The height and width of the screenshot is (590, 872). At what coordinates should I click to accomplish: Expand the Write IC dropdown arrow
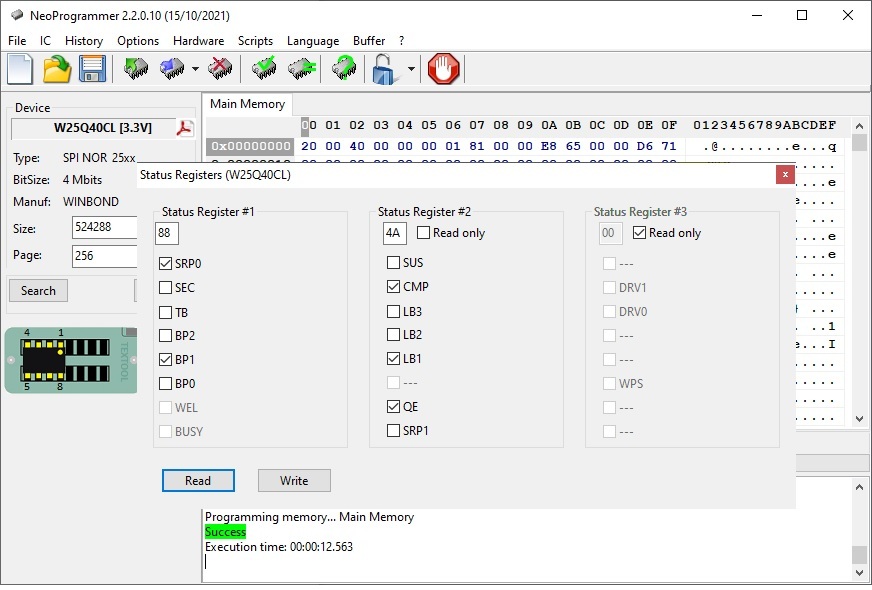coord(195,70)
